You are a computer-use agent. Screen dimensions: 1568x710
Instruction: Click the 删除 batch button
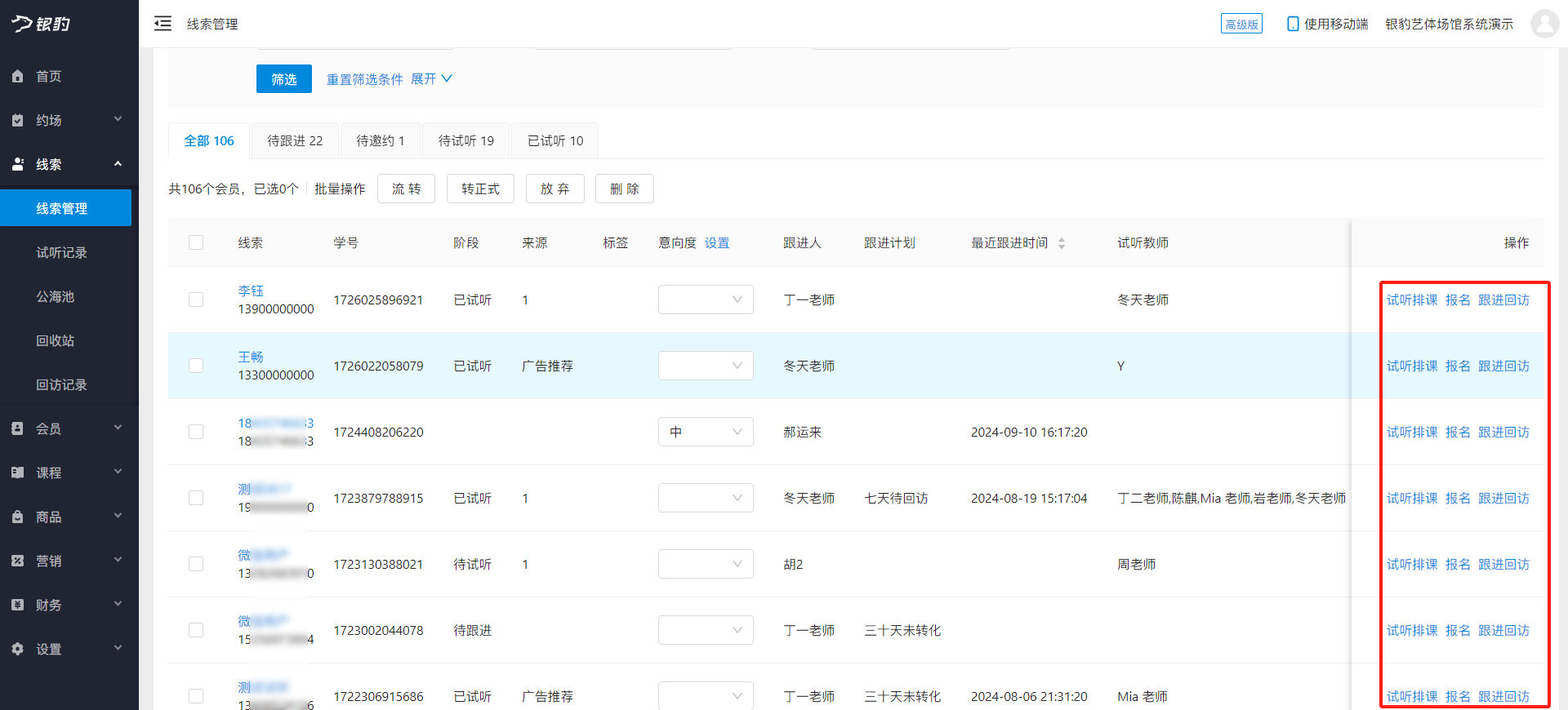coord(625,189)
